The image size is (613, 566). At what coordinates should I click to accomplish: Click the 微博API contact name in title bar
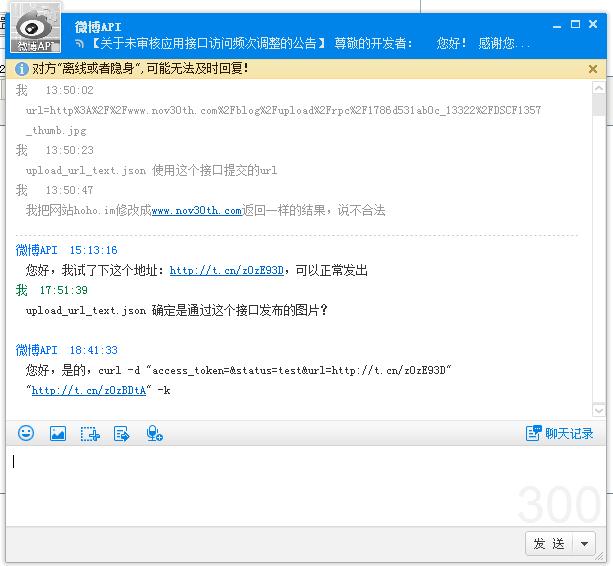tap(98, 27)
